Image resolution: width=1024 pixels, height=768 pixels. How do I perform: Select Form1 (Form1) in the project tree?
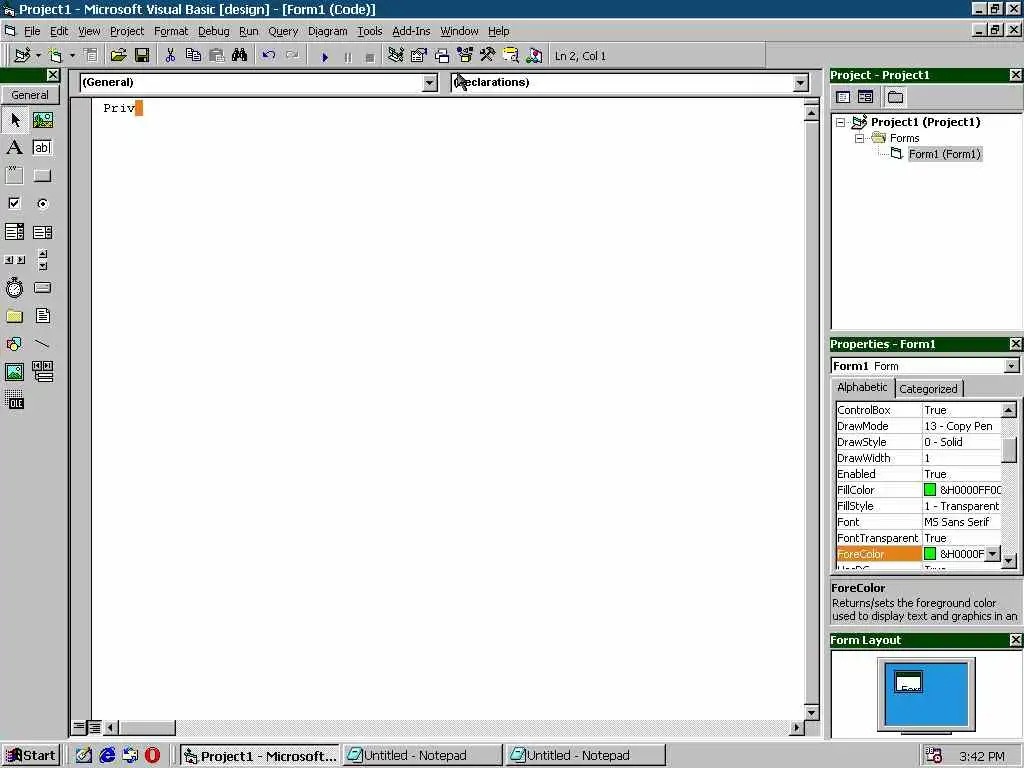tap(944, 154)
